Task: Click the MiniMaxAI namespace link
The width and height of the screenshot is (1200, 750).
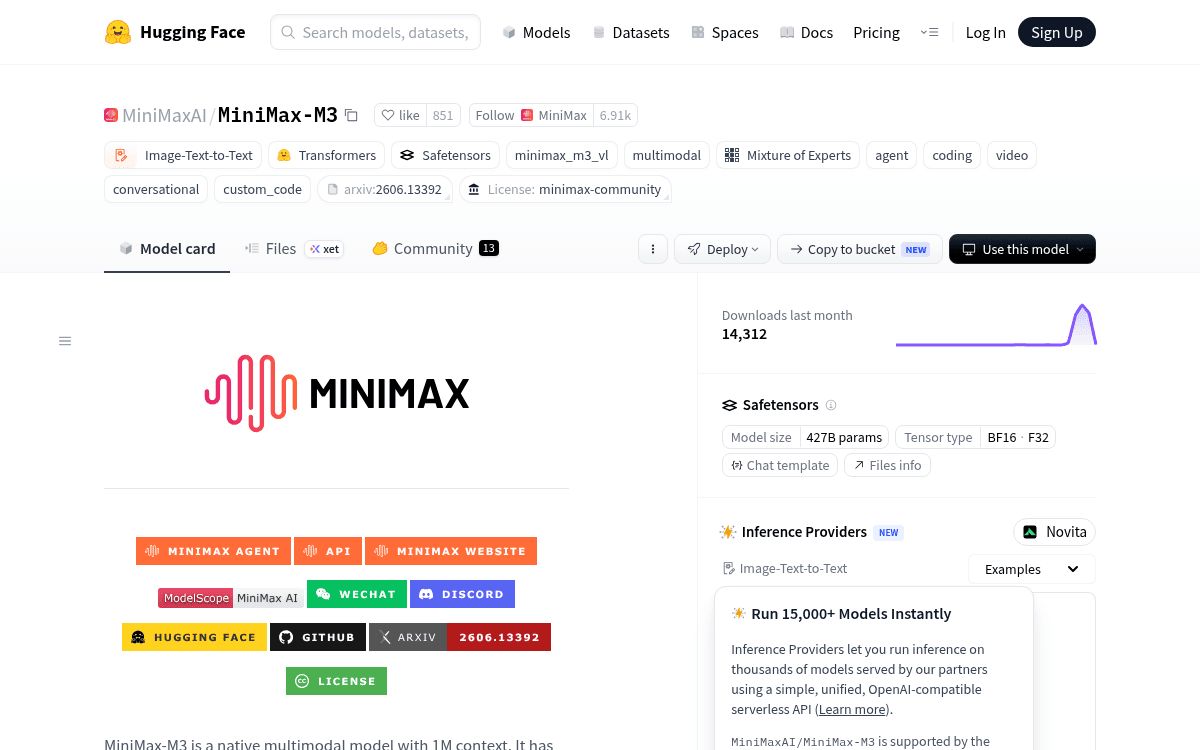Action: coord(164,115)
